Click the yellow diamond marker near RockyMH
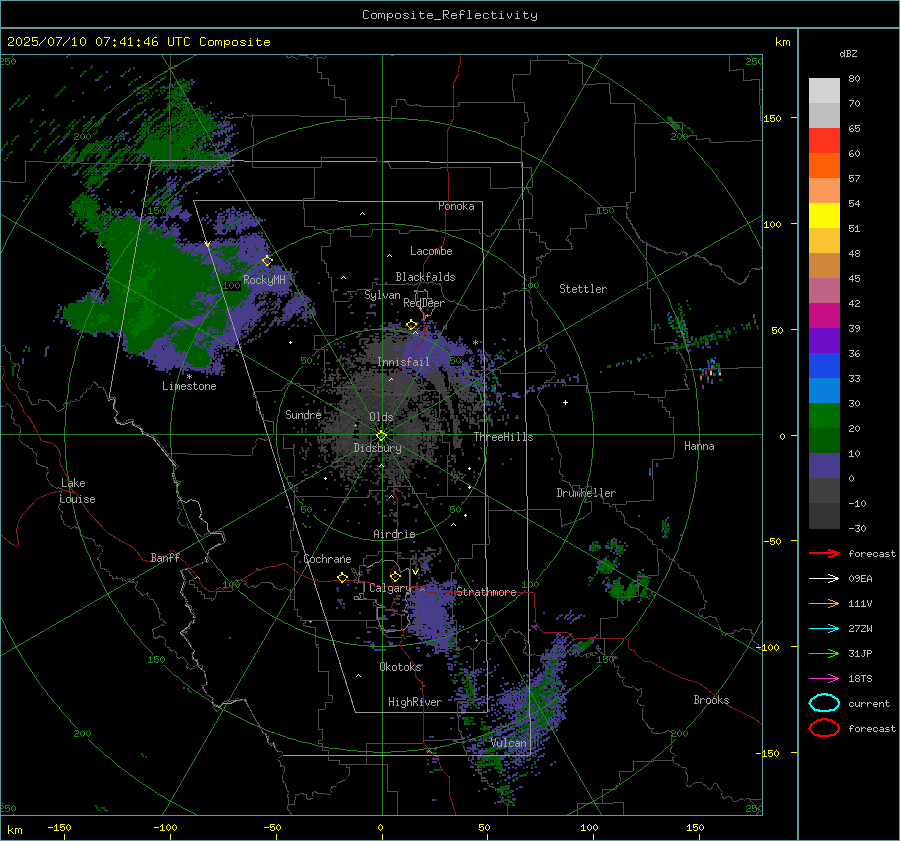 267,261
